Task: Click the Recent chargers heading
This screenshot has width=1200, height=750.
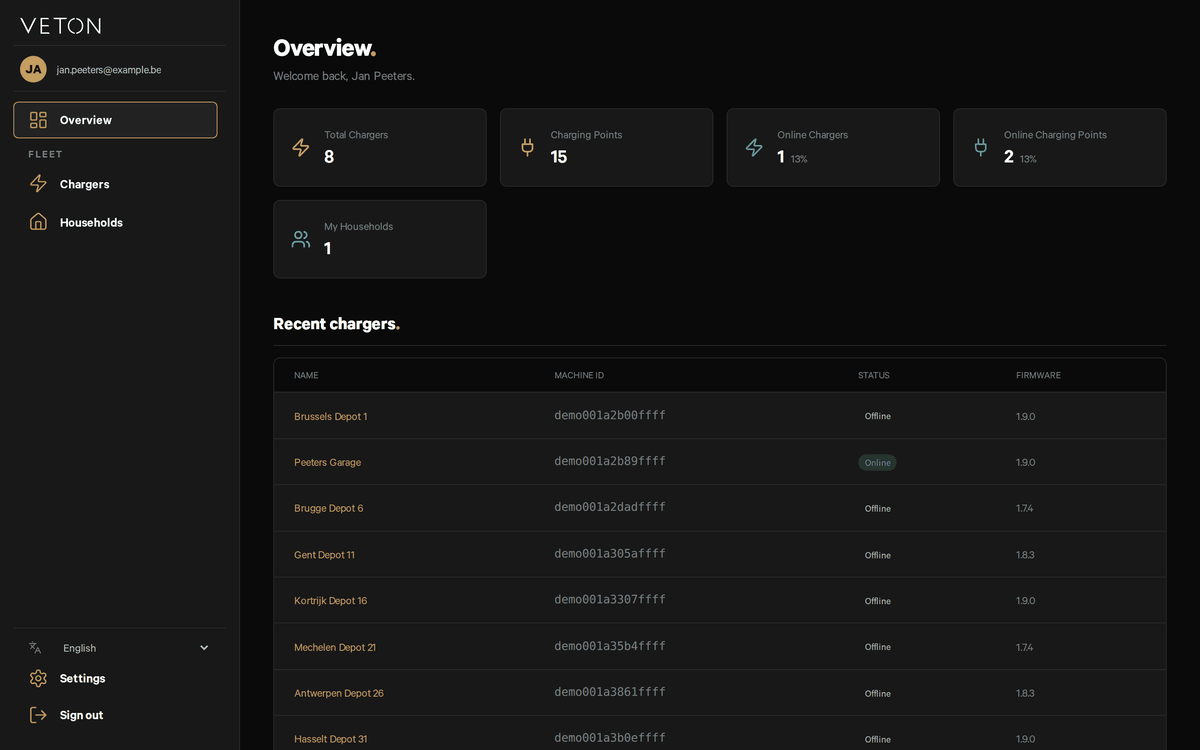Action: [336, 324]
